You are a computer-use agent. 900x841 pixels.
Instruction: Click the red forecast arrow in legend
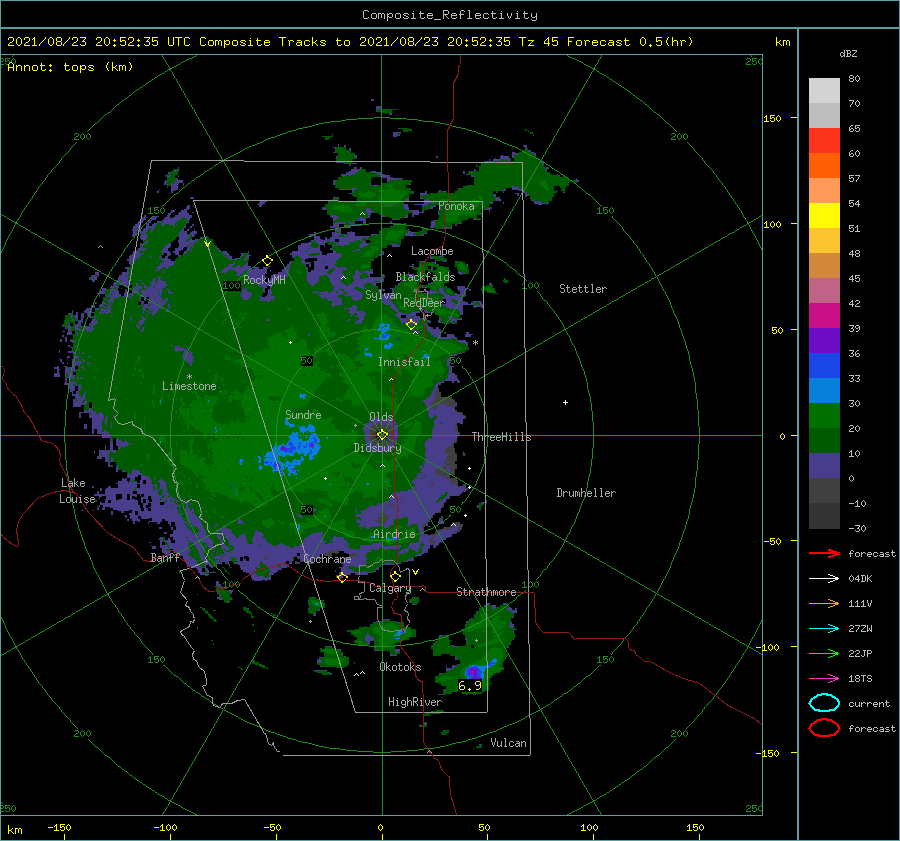tap(824, 553)
